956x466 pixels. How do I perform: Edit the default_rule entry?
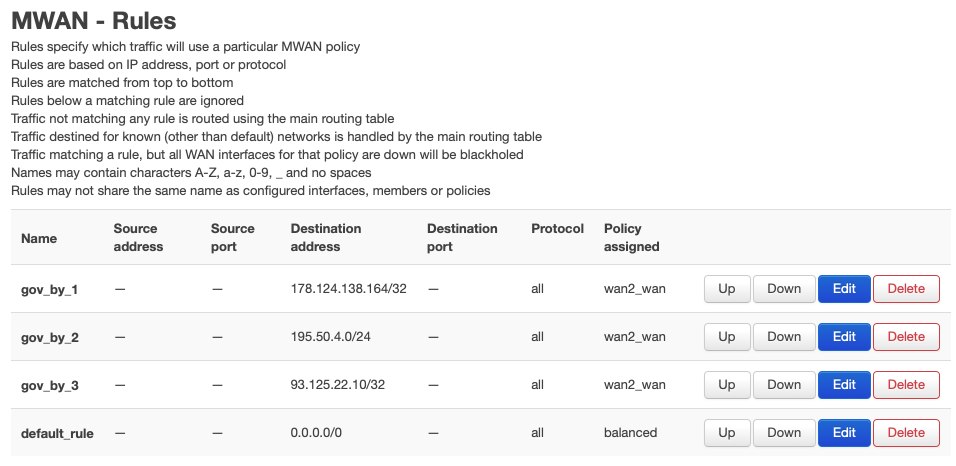point(844,433)
